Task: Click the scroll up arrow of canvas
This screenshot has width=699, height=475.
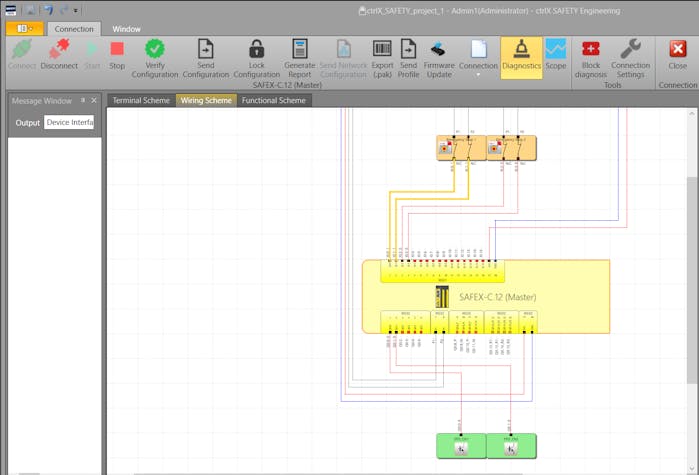Action: (691, 114)
